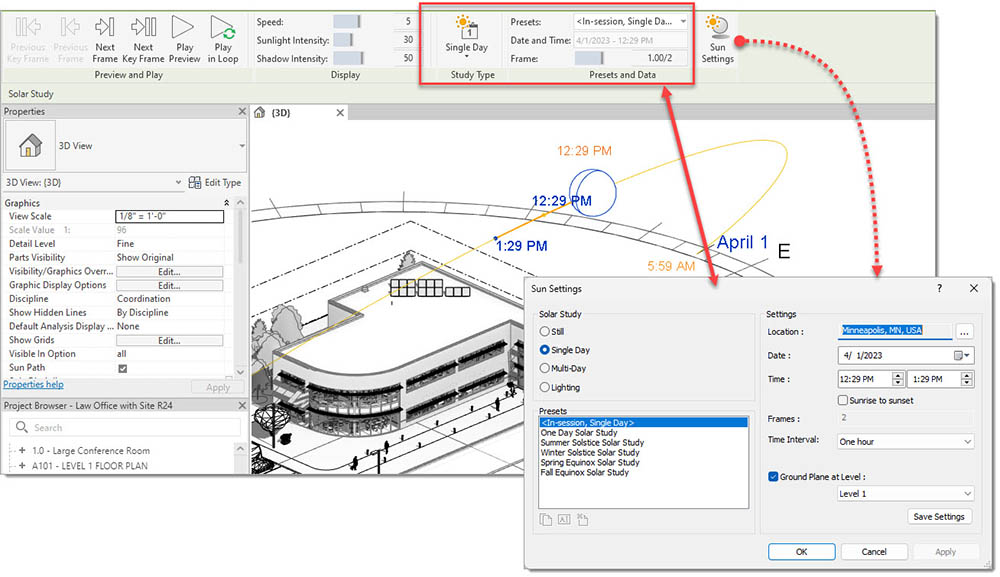
Task: Uncheck Ground Plane at Level
Action: pos(772,477)
